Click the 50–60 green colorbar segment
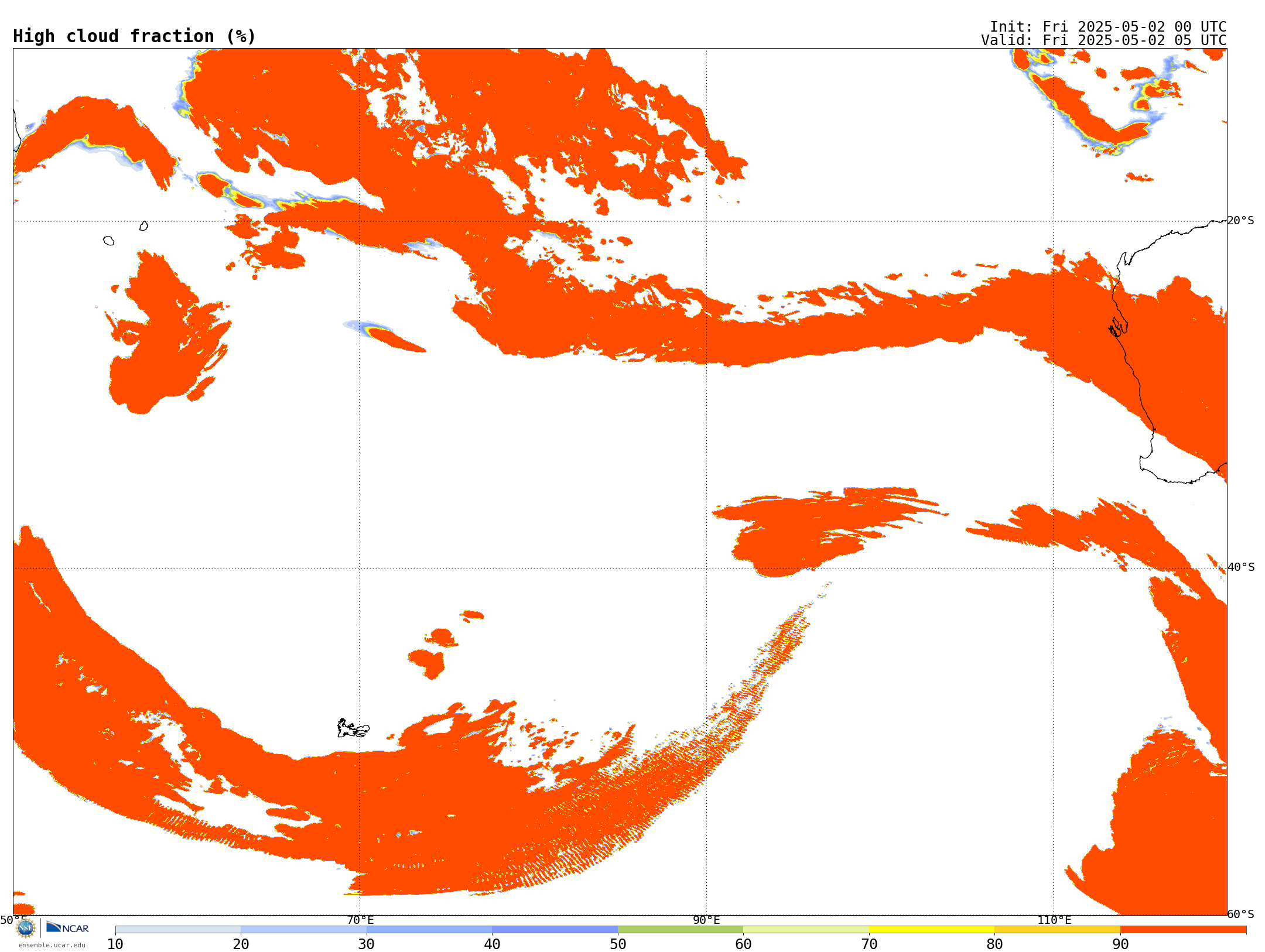Image resolution: width=1265 pixels, height=952 pixels. (x=681, y=930)
